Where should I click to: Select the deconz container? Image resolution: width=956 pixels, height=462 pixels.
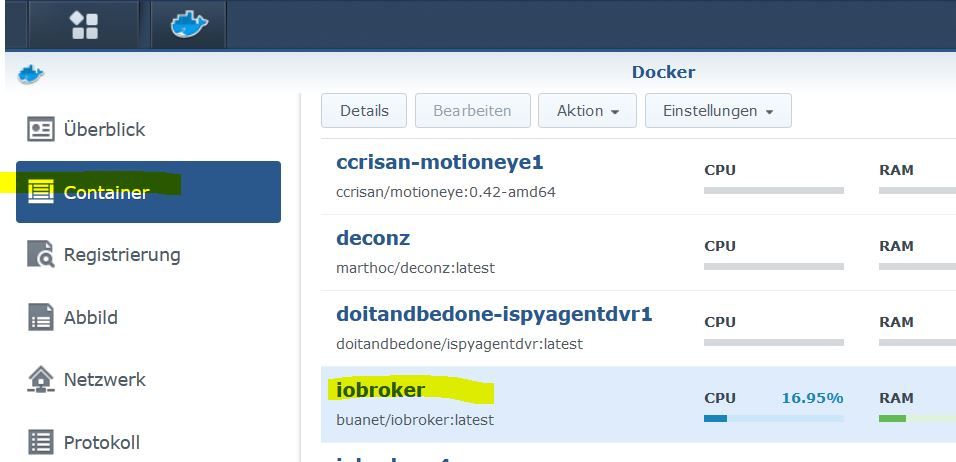tap(638, 252)
